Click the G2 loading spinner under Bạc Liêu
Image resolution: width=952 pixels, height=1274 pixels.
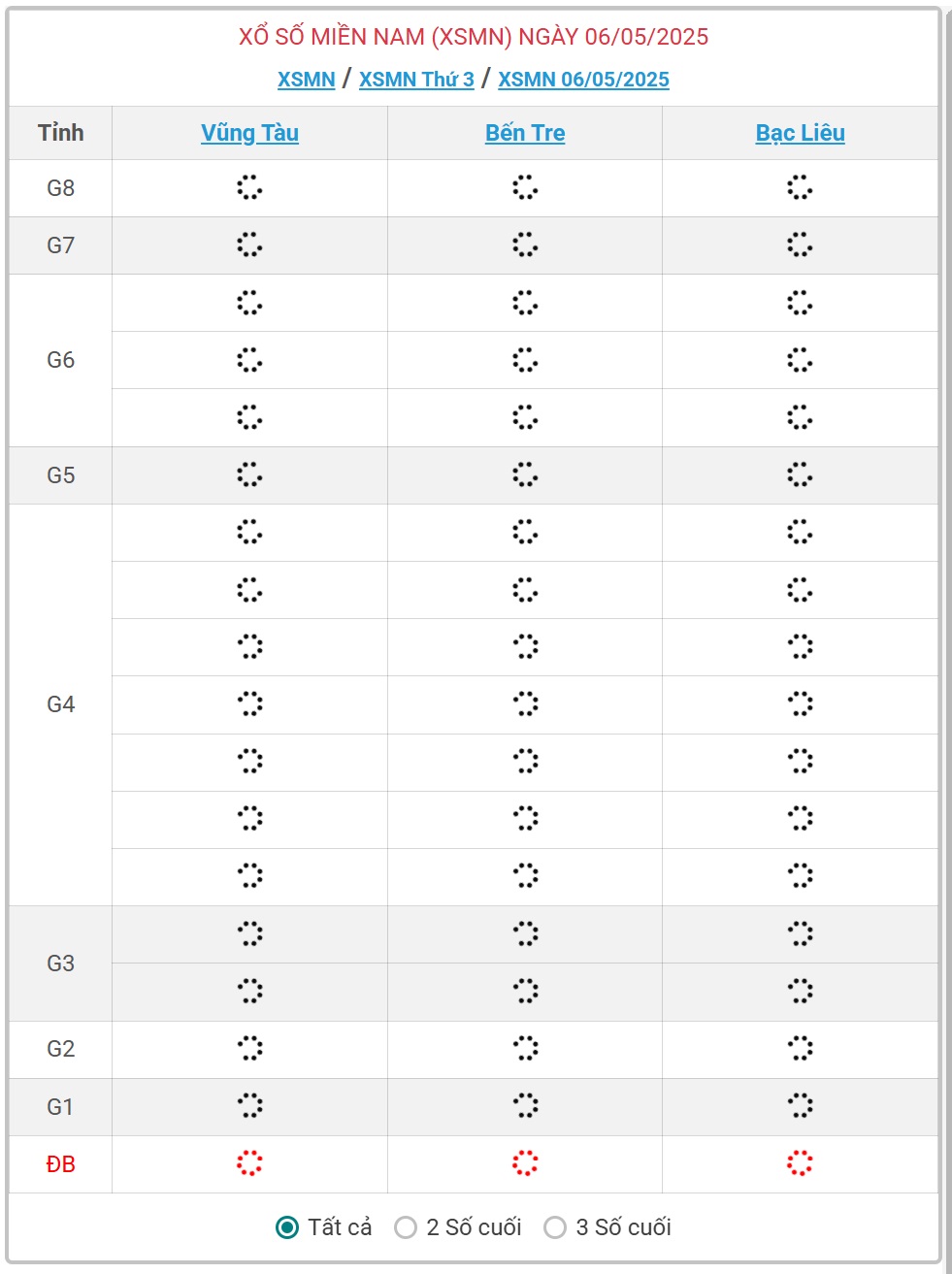pyautogui.click(x=800, y=1048)
